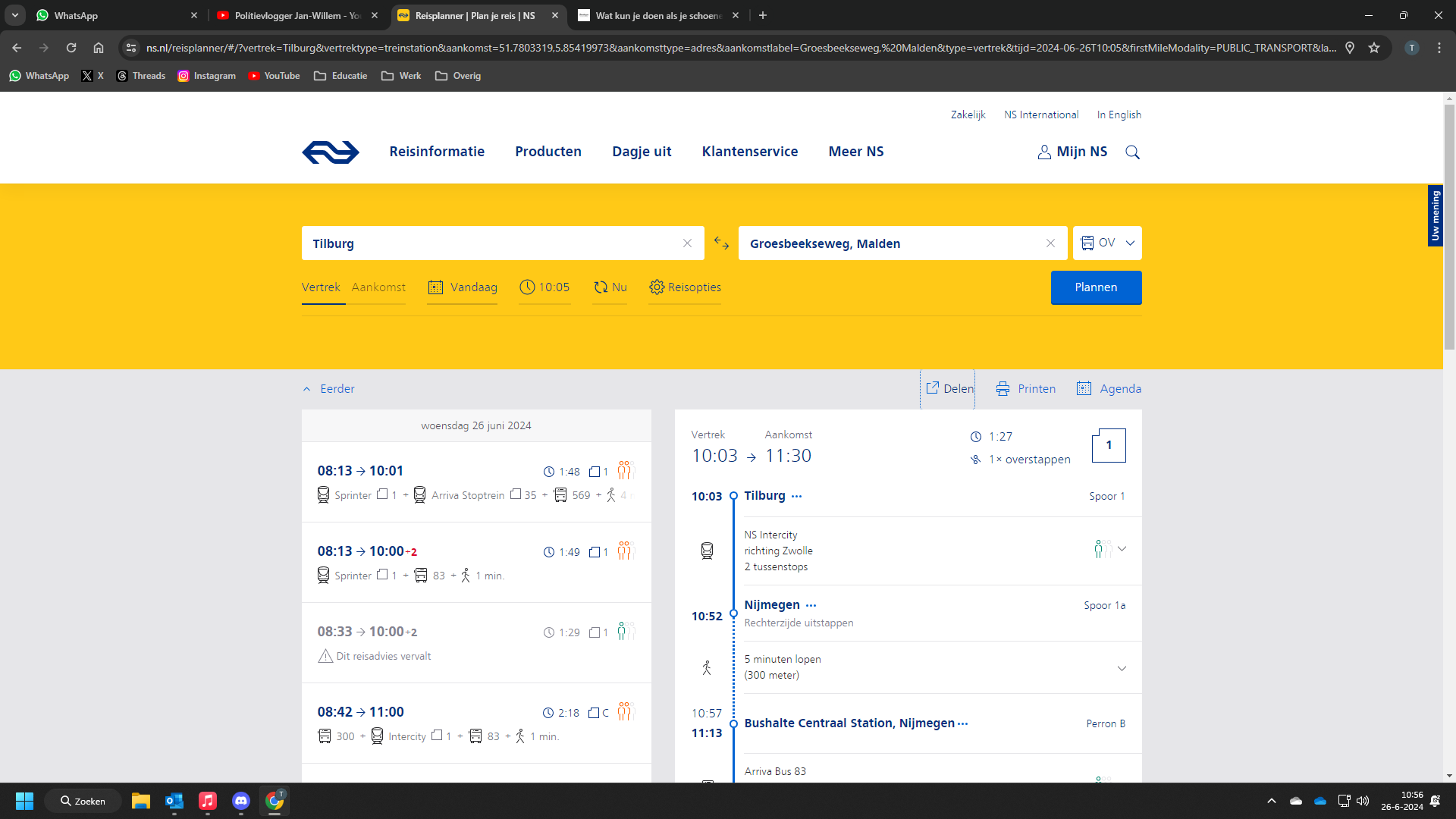Image resolution: width=1456 pixels, height=819 pixels.
Task: Open the Reisinformatie menu
Action: coord(437,152)
